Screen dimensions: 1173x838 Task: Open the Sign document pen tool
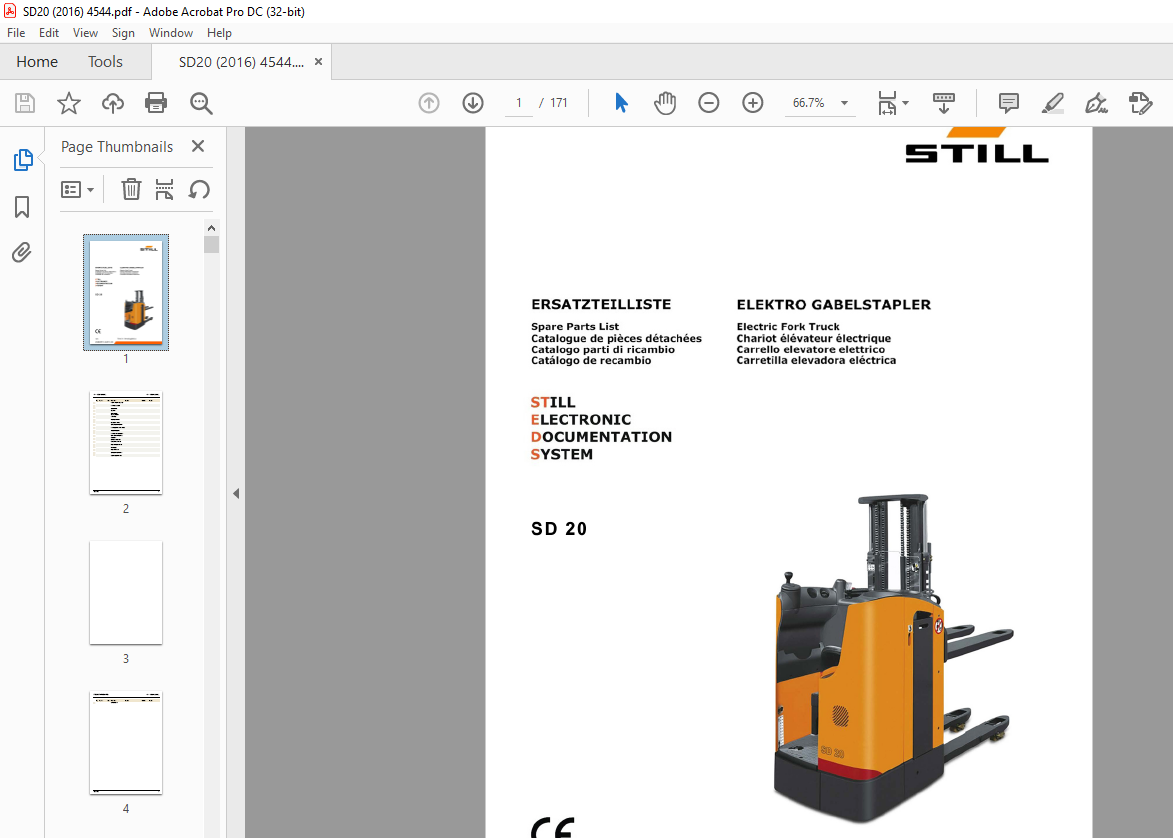coord(1096,103)
